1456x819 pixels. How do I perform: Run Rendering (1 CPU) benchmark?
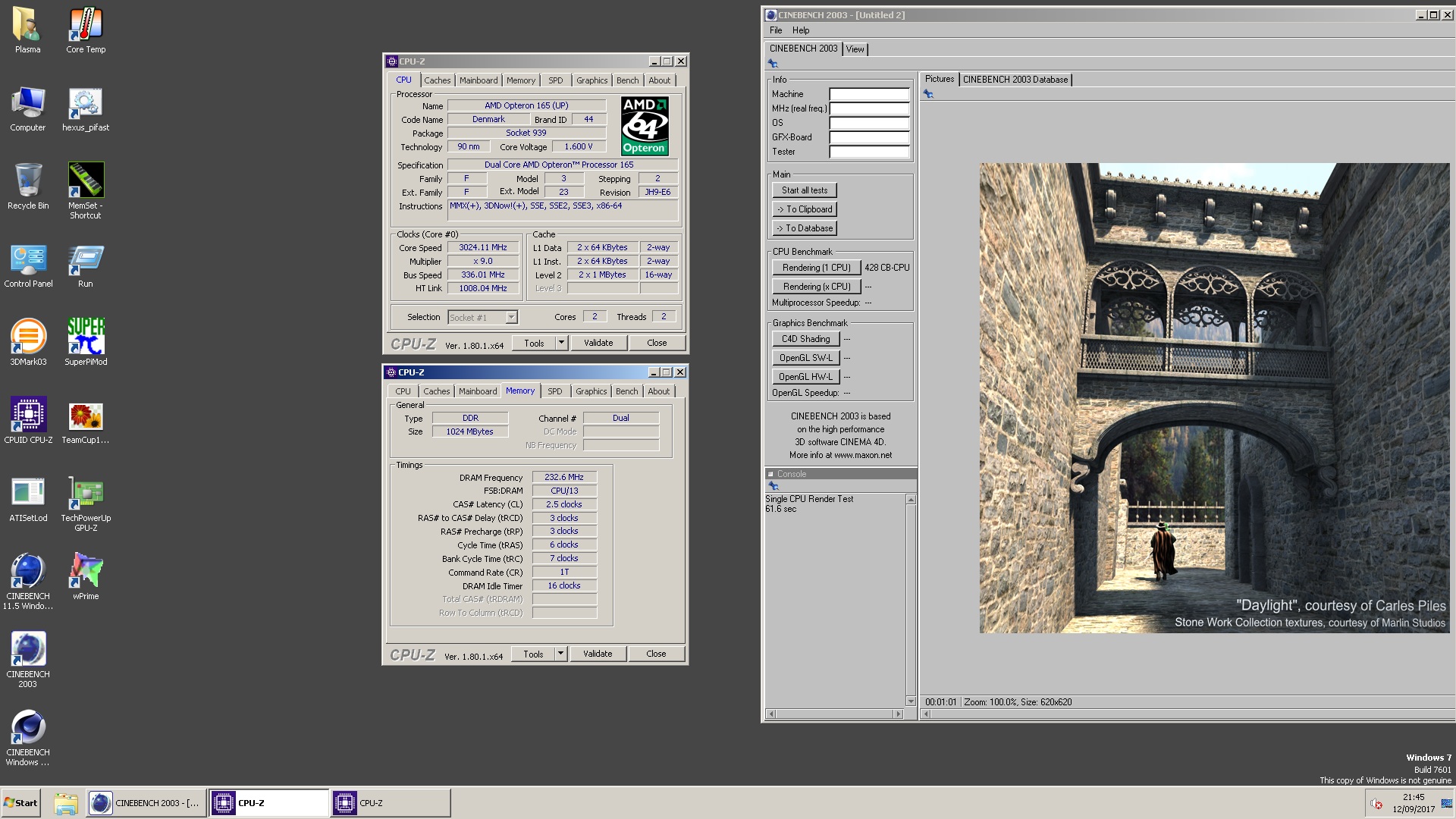tap(817, 268)
